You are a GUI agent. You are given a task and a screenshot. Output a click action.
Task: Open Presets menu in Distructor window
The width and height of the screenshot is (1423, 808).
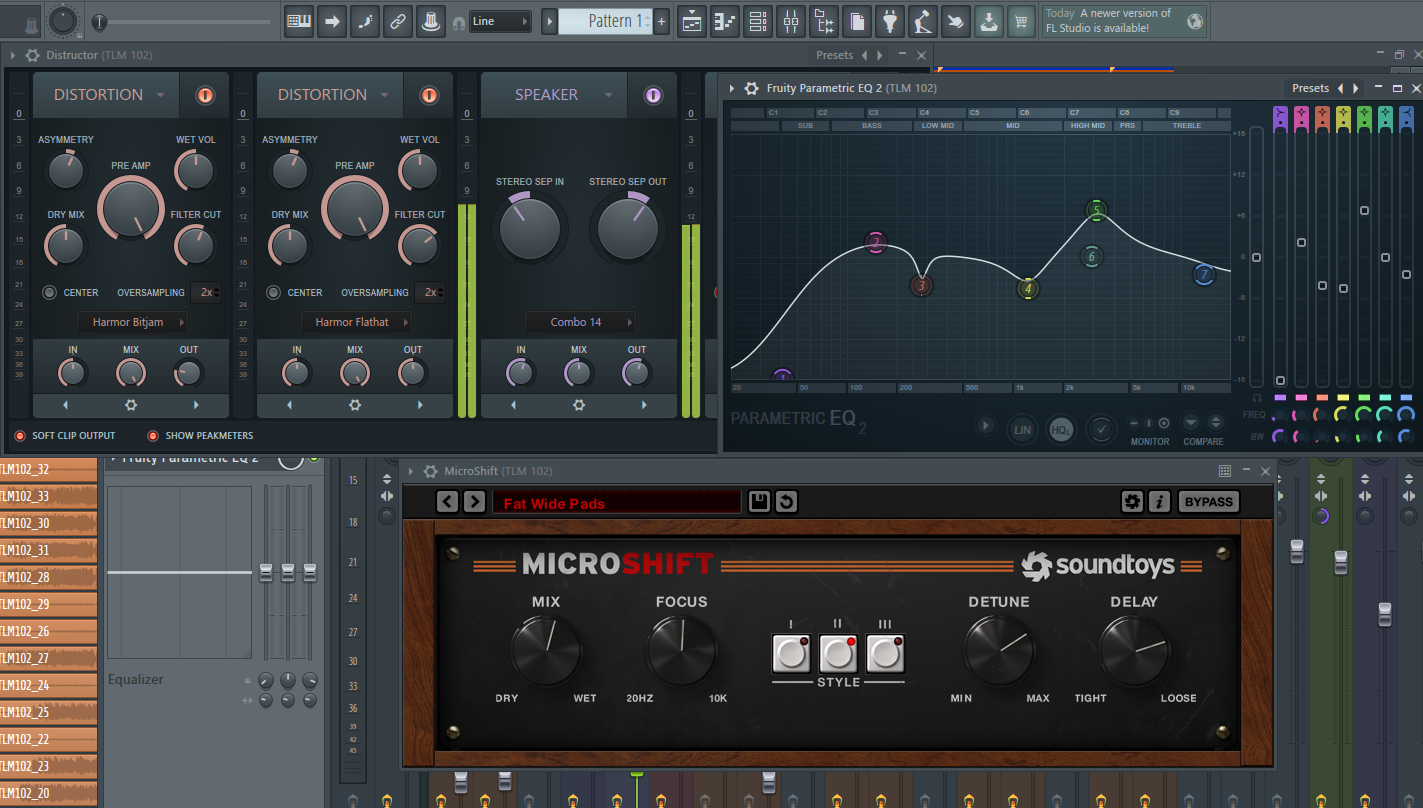834,55
